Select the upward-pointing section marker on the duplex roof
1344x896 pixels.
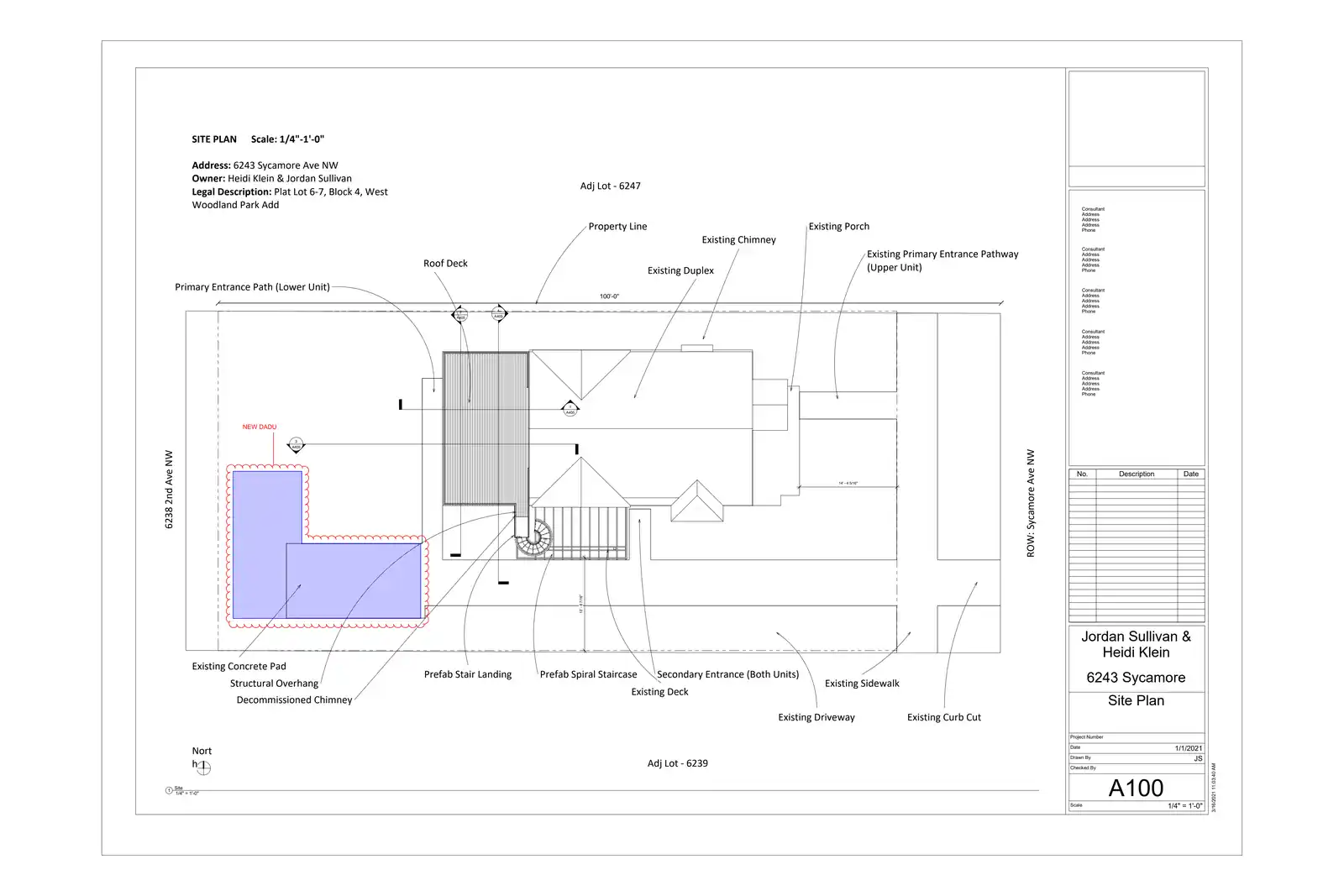pos(570,409)
